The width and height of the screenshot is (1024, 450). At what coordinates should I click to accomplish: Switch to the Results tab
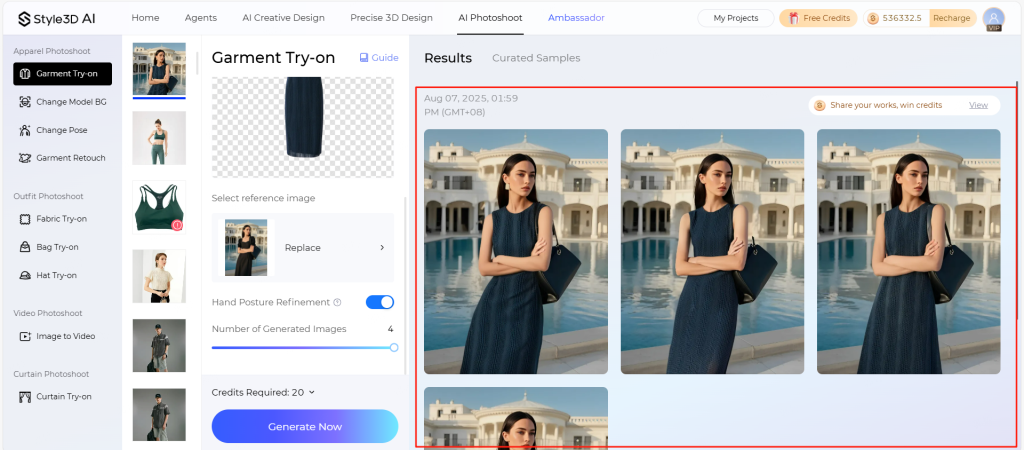pos(448,58)
